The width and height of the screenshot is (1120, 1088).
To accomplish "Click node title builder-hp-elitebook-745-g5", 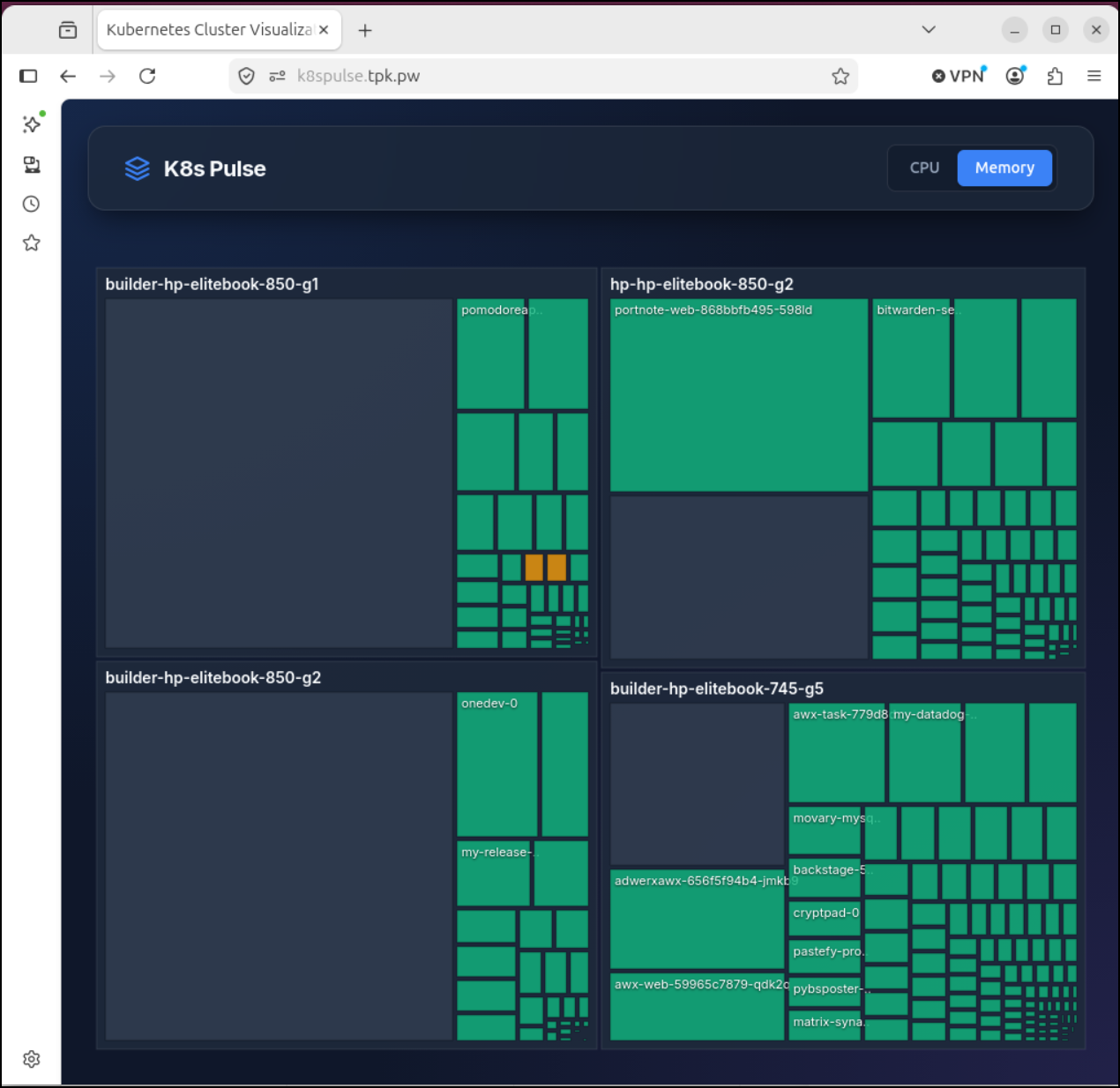I will pyautogui.click(x=717, y=689).
